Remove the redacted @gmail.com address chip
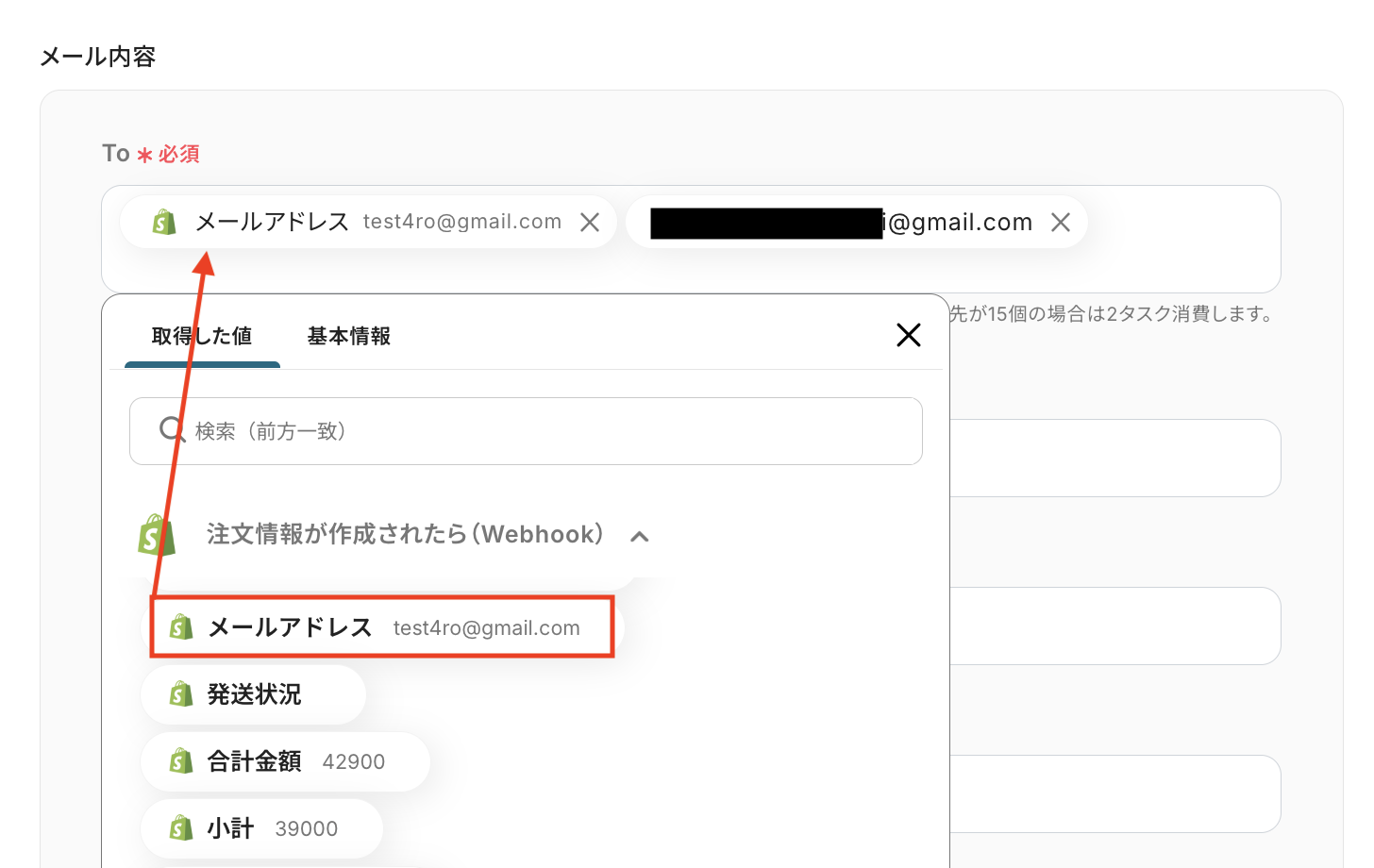 coord(1061,222)
